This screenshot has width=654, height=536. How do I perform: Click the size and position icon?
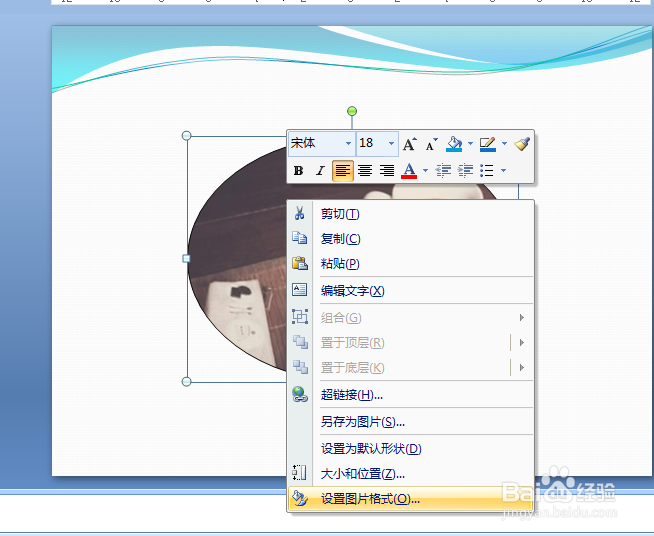tap(299, 473)
